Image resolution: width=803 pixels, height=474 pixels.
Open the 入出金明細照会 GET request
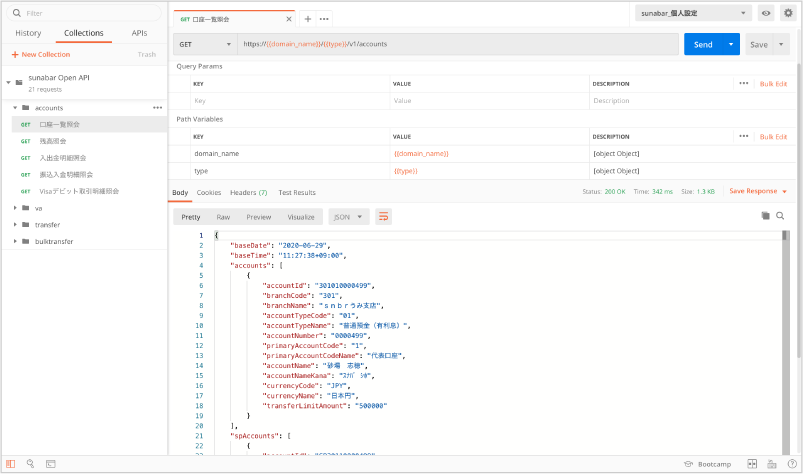pyautogui.click(x=62, y=158)
